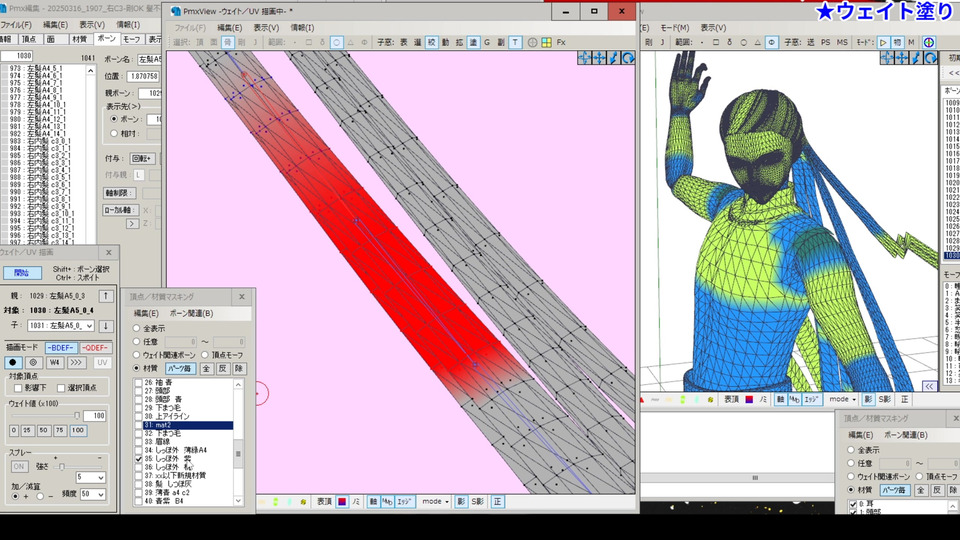960x540 pixels.
Task: Click the circle range selection icon
Action: coord(337,43)
